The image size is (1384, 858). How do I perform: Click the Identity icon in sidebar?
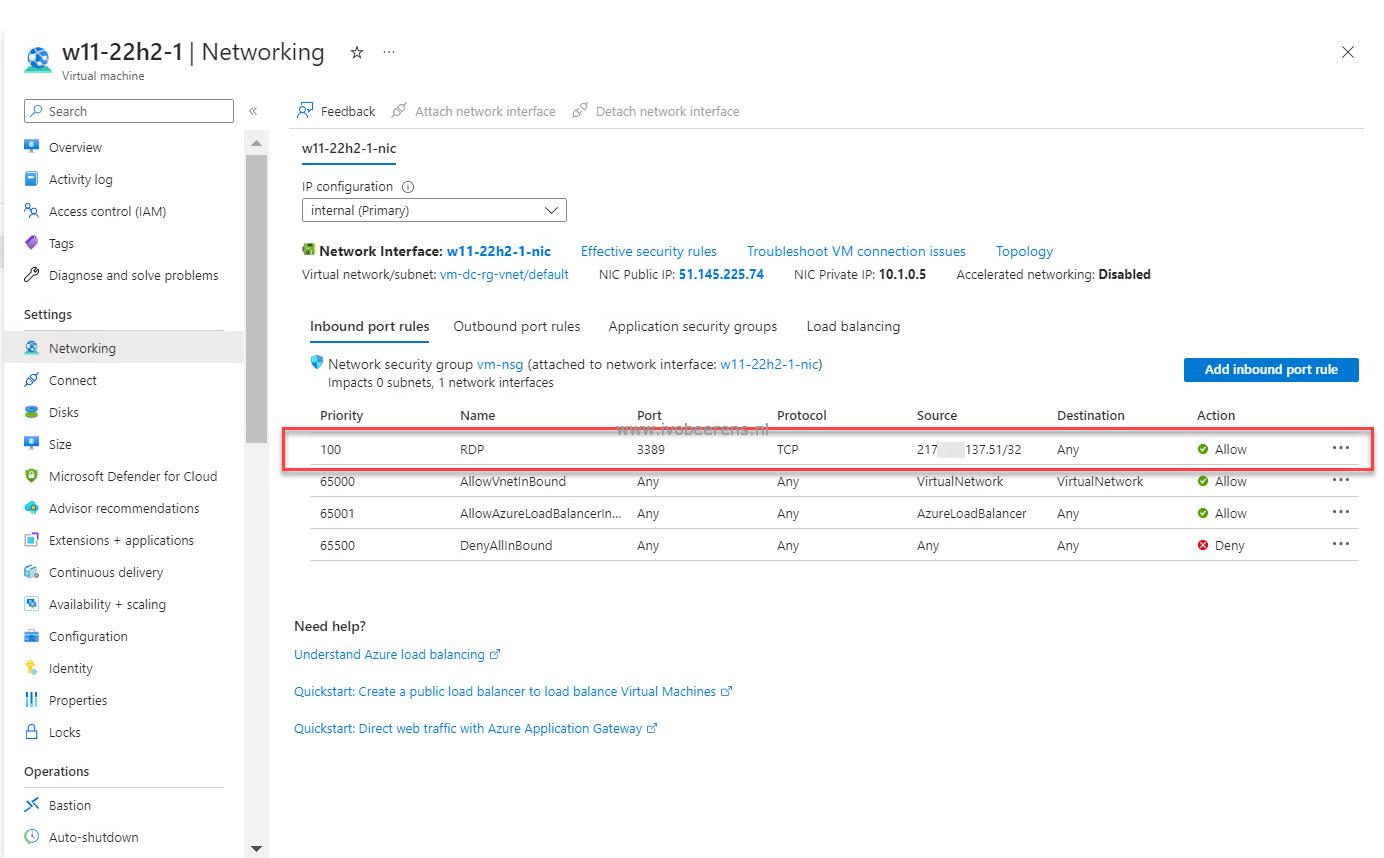(32, 668)
